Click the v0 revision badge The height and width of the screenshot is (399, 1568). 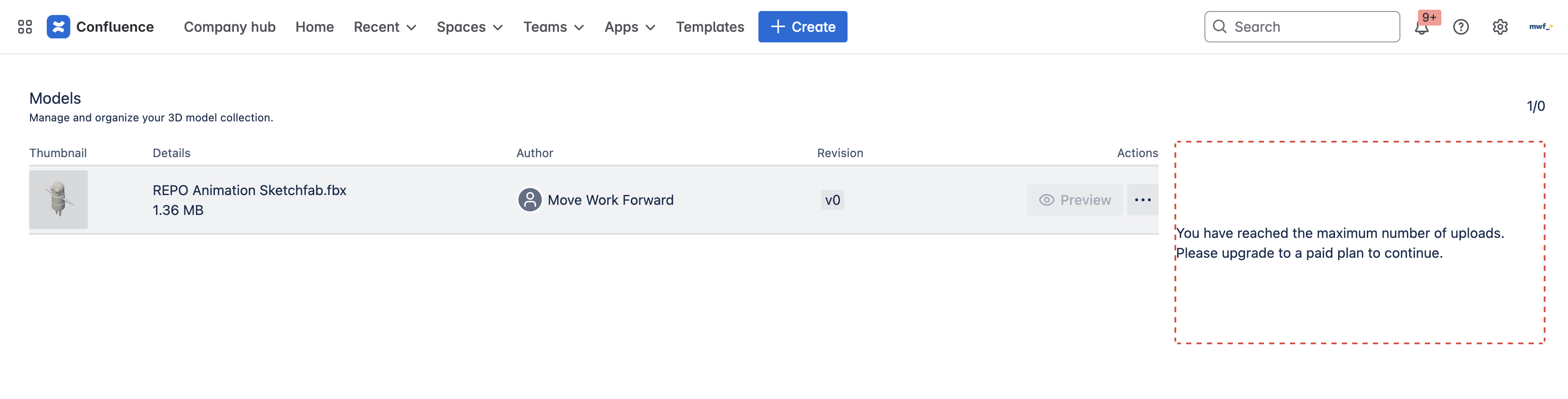[832, 200]
